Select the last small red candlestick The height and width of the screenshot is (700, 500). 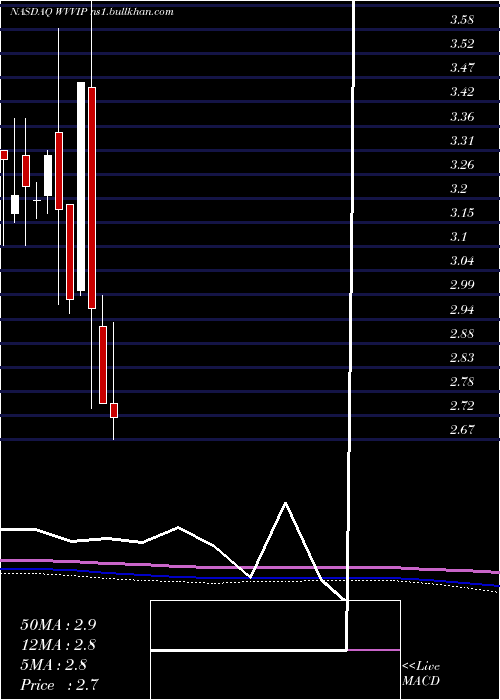114,410
